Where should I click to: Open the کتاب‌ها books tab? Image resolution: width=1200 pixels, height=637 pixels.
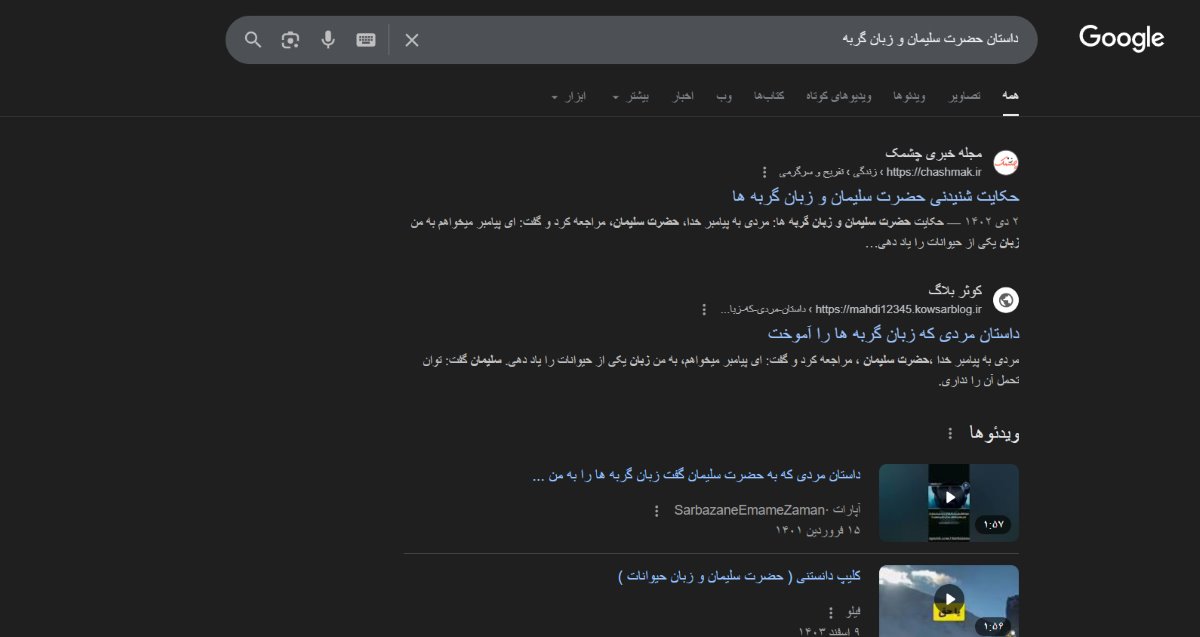point(770,96)
